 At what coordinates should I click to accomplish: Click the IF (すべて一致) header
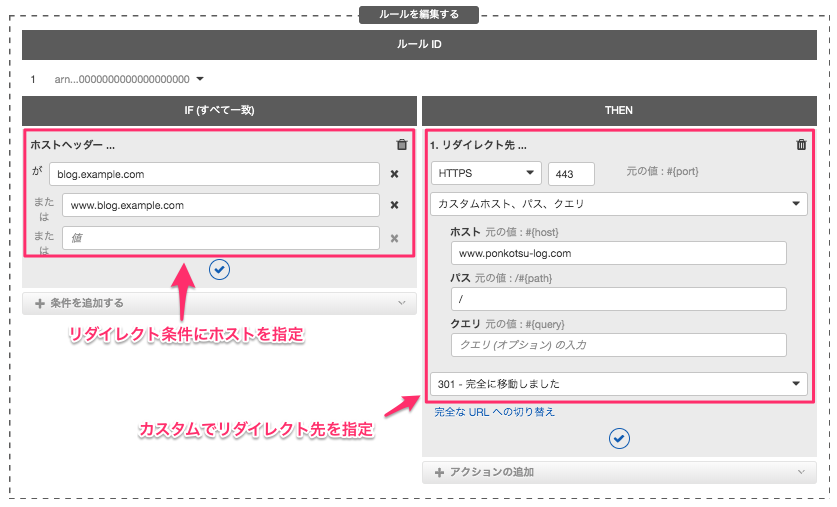[219, 110]
